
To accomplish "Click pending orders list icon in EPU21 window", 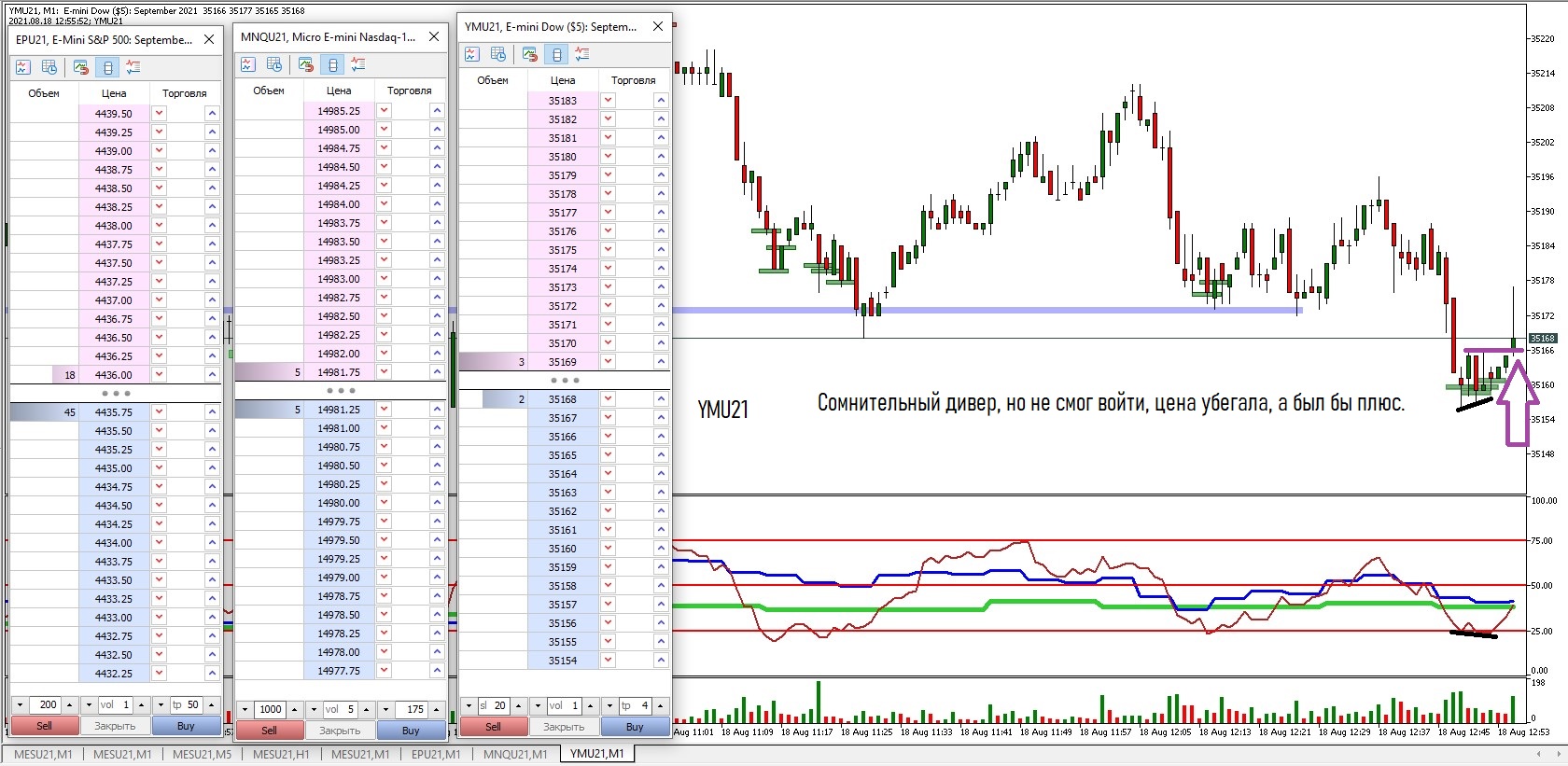I will (133, 67).
